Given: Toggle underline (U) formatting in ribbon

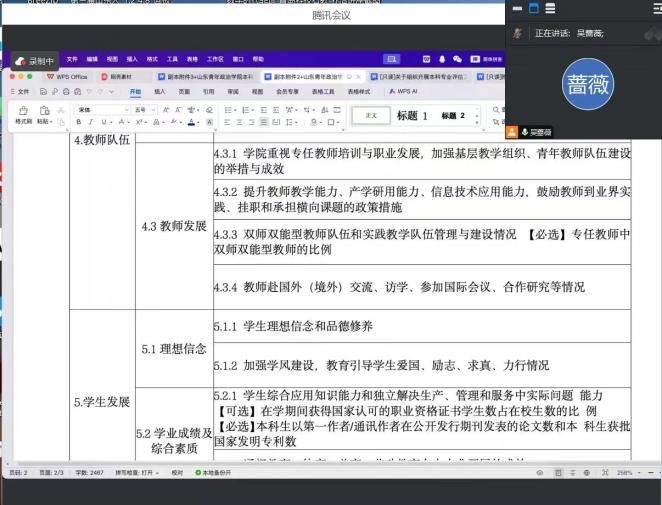Looking at the screenshot, I should pyautogui.click(x=104, y=122).
